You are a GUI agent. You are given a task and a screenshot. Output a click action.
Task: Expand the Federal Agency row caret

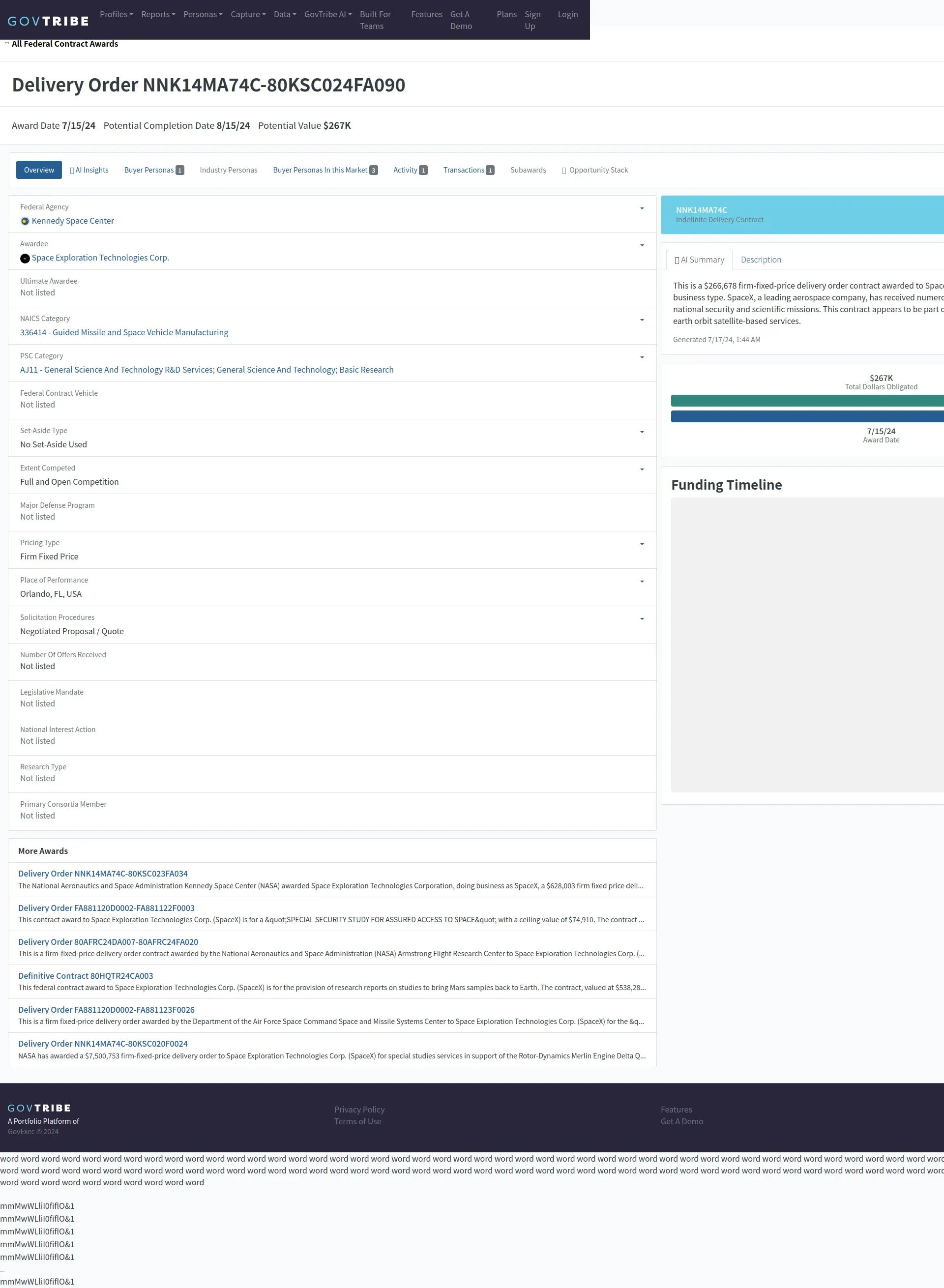pyautogui.click(x=642, y=208)
